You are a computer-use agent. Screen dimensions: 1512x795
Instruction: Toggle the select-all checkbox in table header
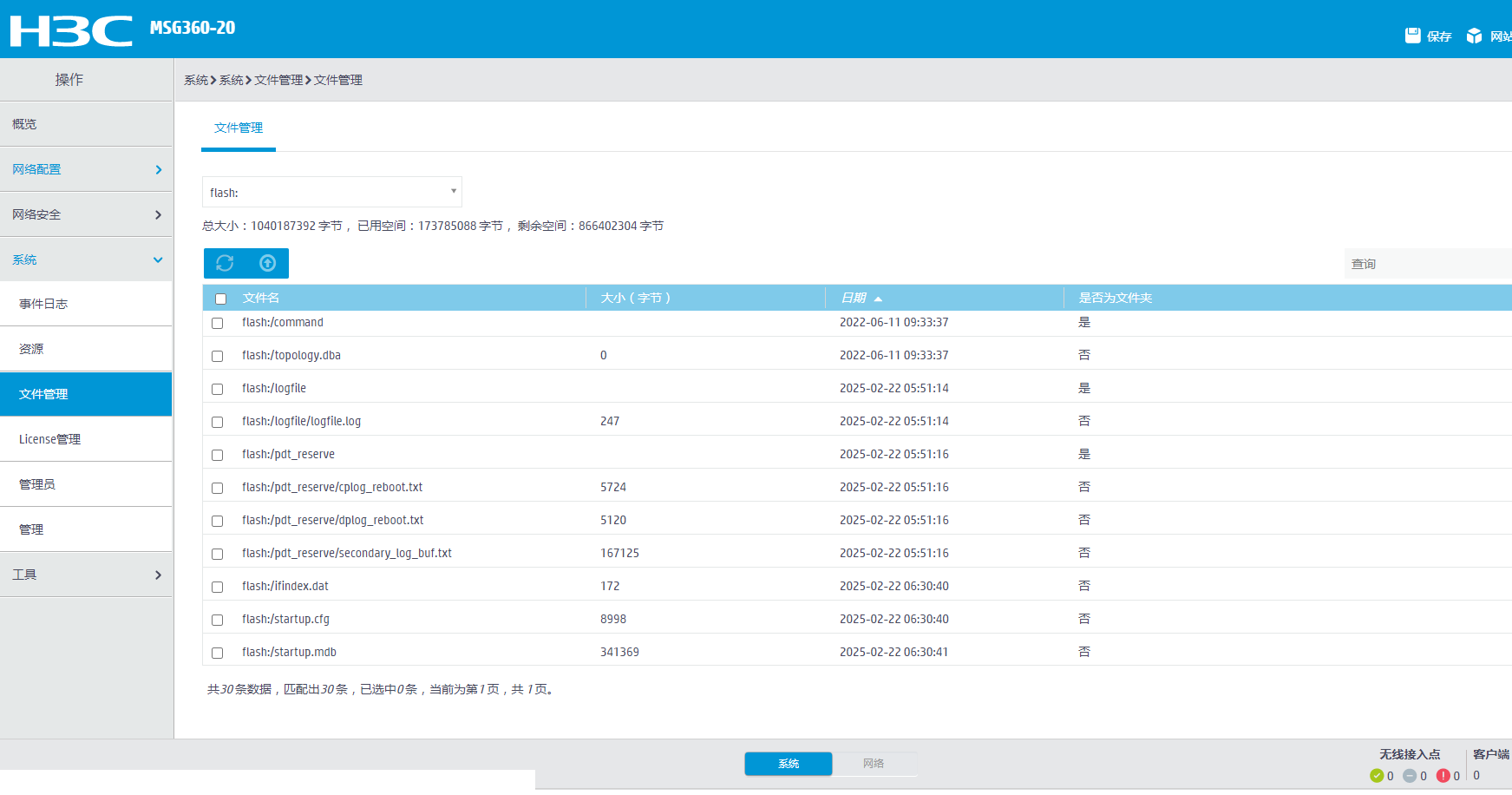221,299
